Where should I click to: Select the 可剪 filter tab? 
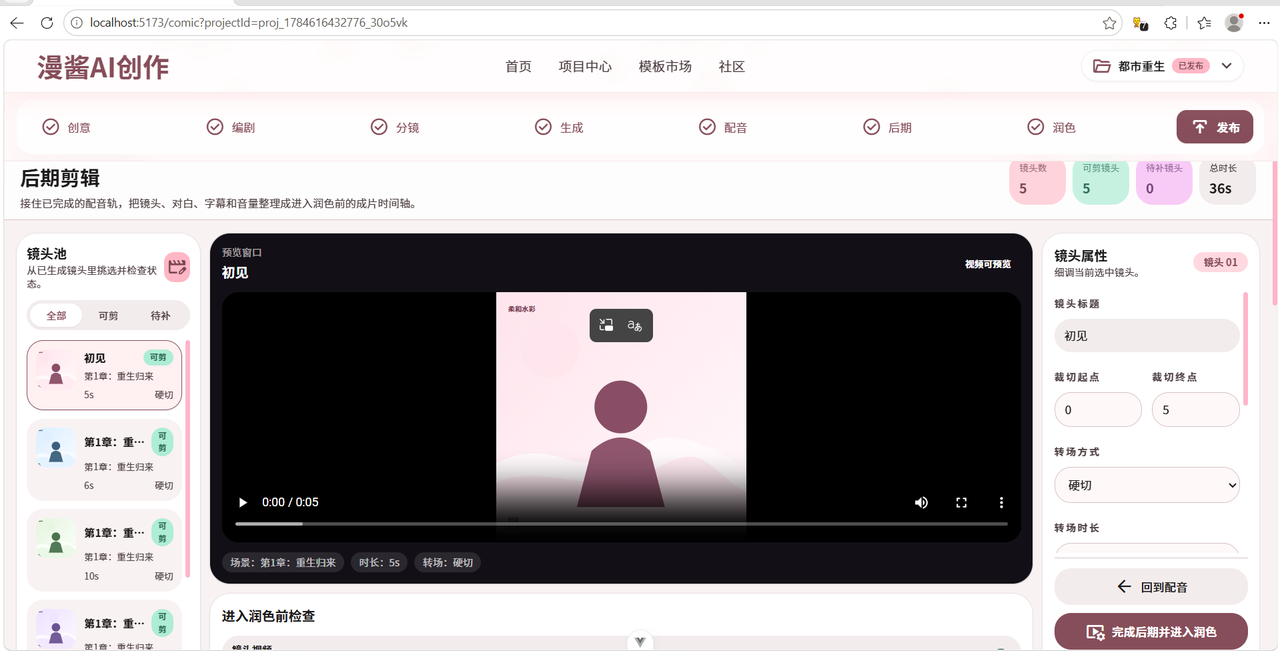coord(108,315)
